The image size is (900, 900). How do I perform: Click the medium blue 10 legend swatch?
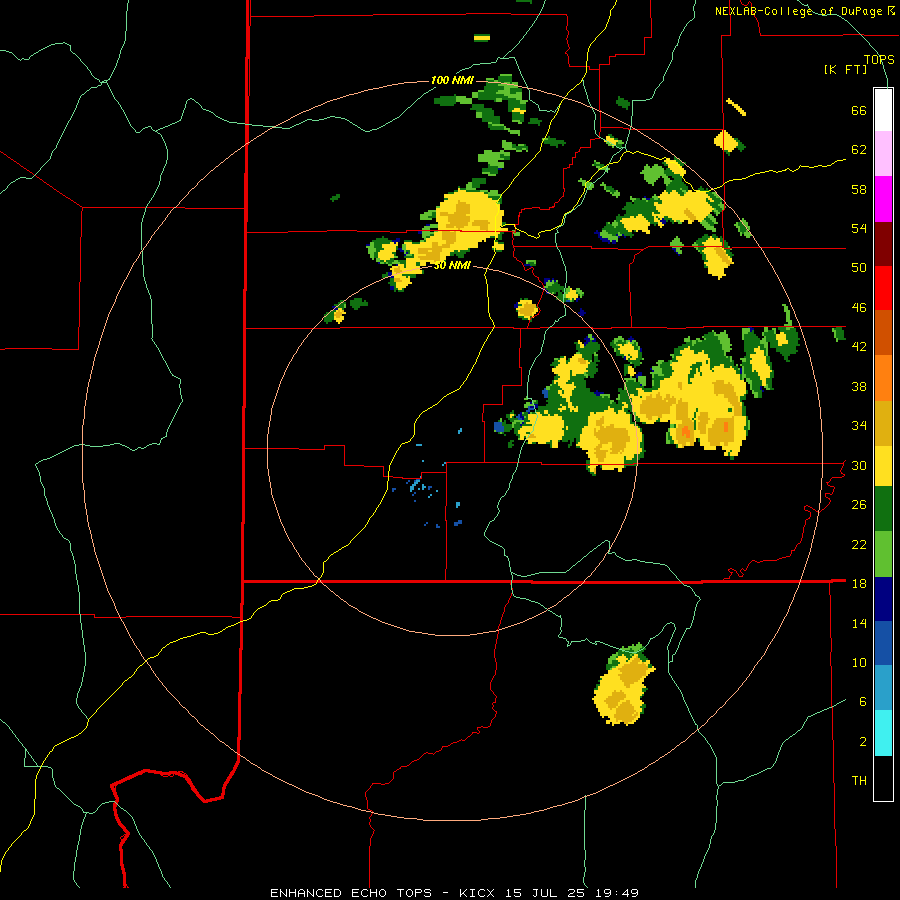(883, 643)
